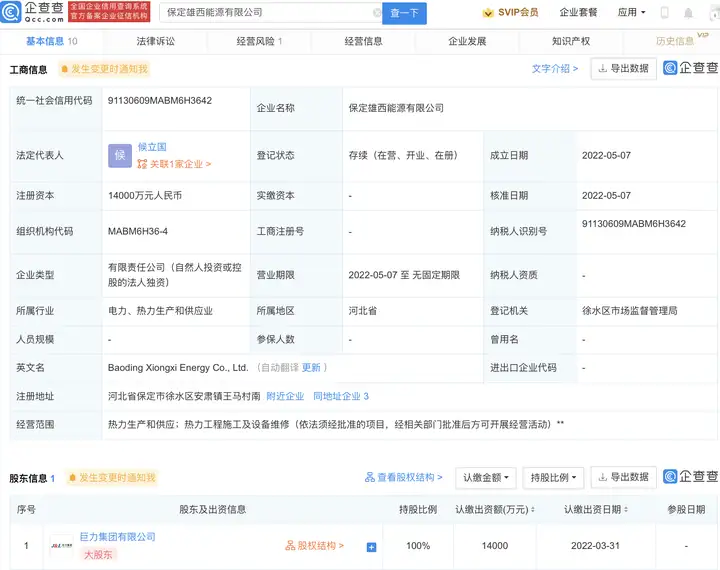Switch to the 经营风险 tab
The width and height of the screenshot is (720, 570).
259,41
